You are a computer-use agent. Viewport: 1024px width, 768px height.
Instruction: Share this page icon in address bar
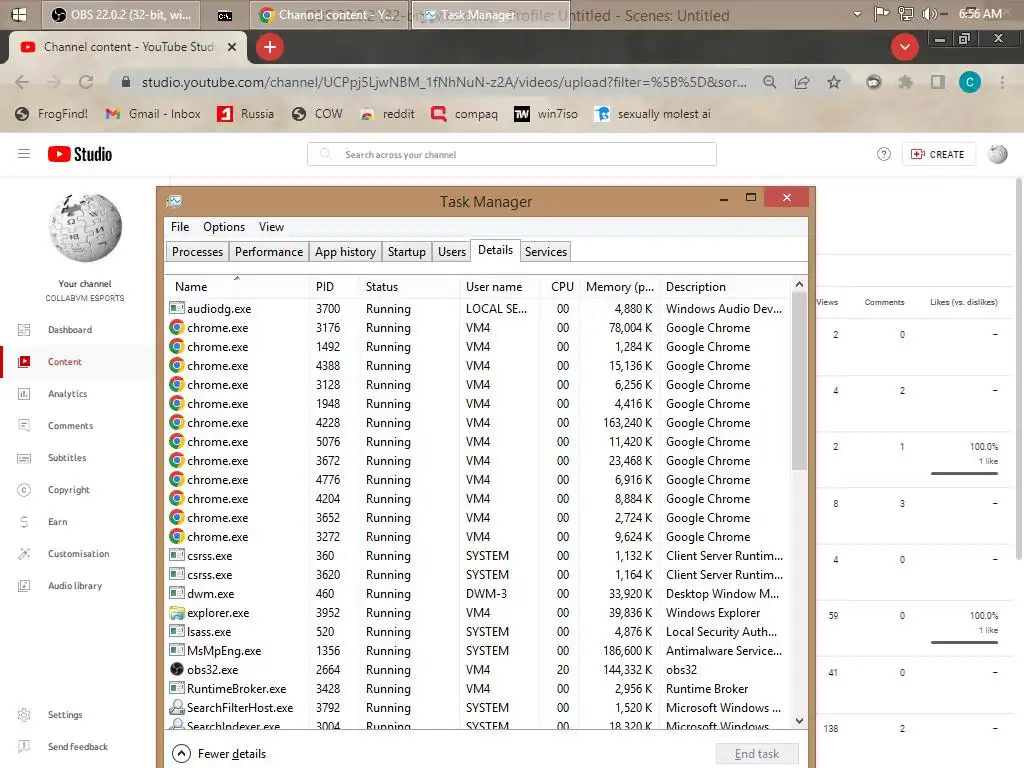pyautogui.click(x=802, y=82)
